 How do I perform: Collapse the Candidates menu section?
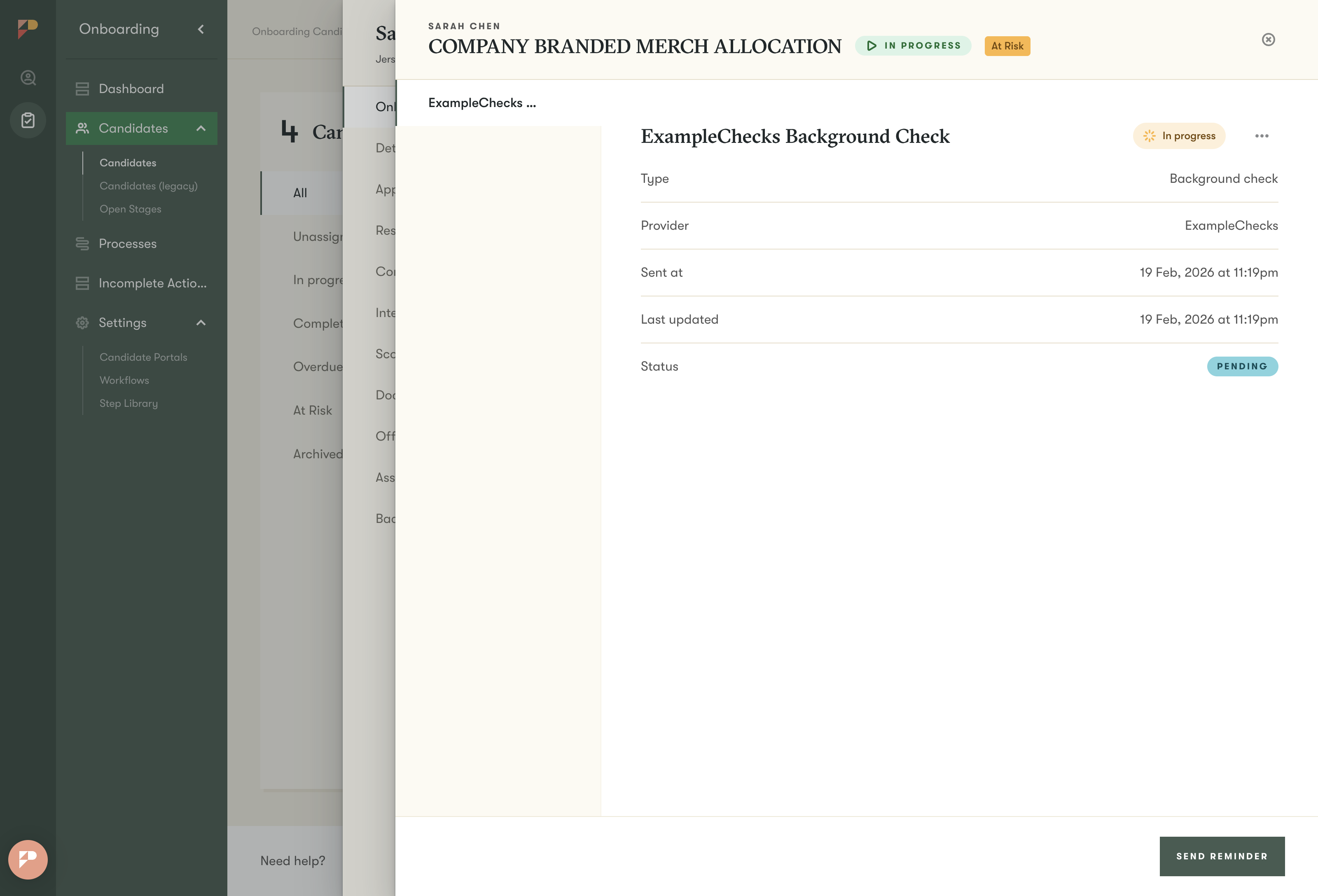(201, 129)
